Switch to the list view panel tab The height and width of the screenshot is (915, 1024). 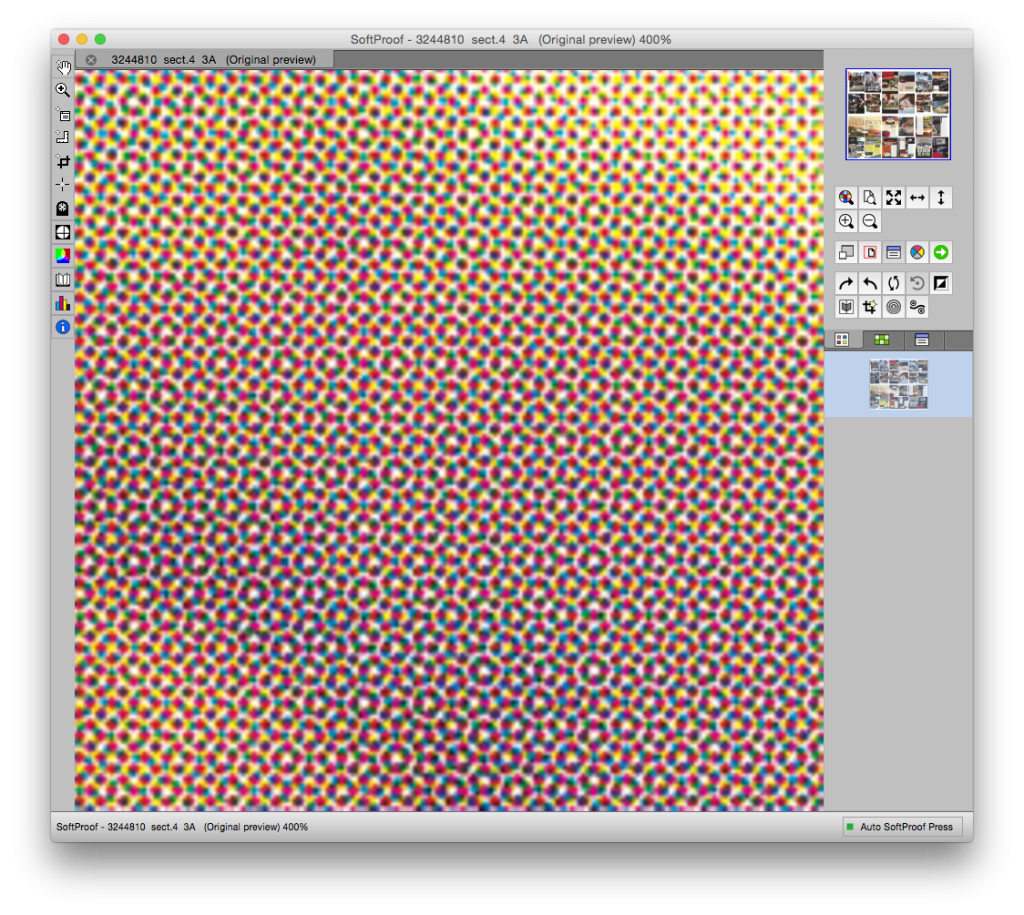[922, 340]
